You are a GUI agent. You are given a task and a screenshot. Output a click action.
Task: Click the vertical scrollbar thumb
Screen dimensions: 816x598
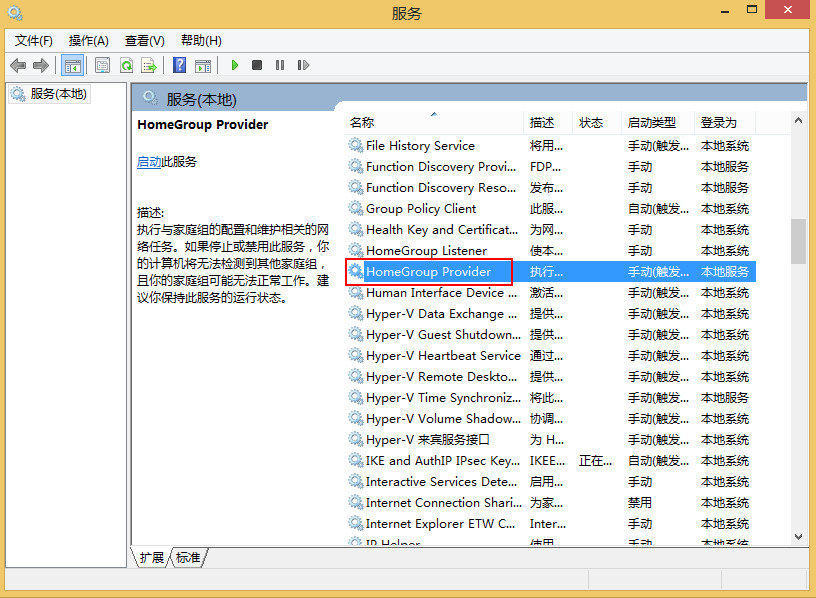[x=798, y=241]
